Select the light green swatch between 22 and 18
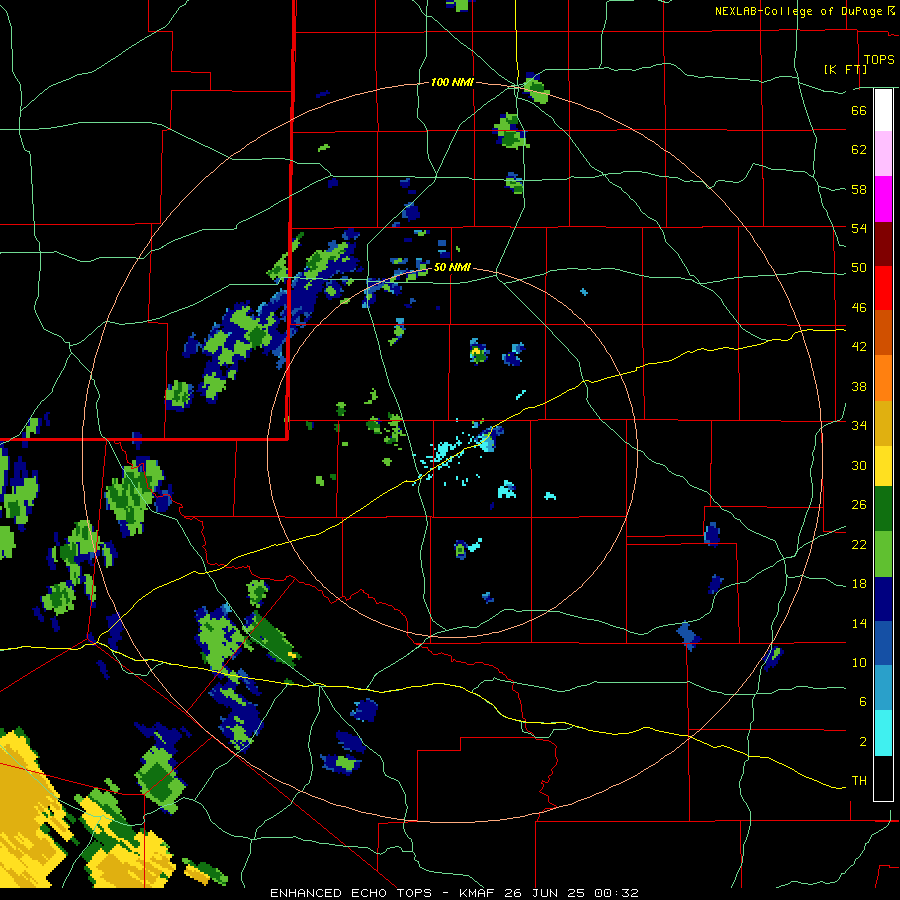Image resolution: width=900 pixels, height=900 pixels. (883, 554)
